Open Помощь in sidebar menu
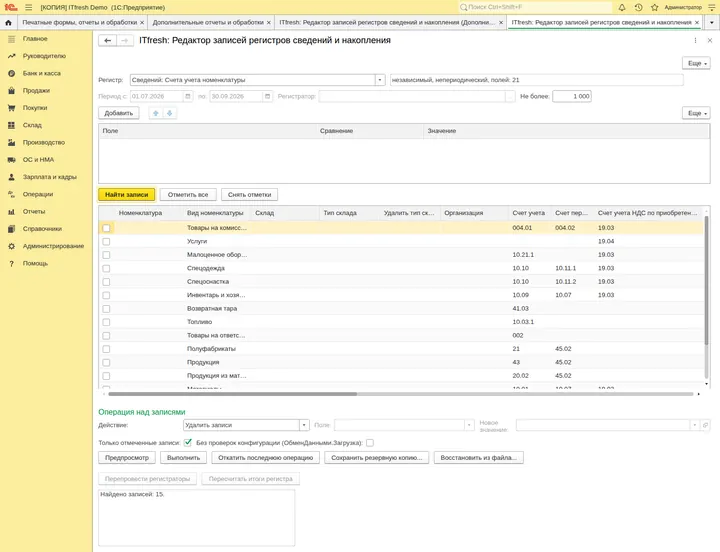 (x=35, y=264)
